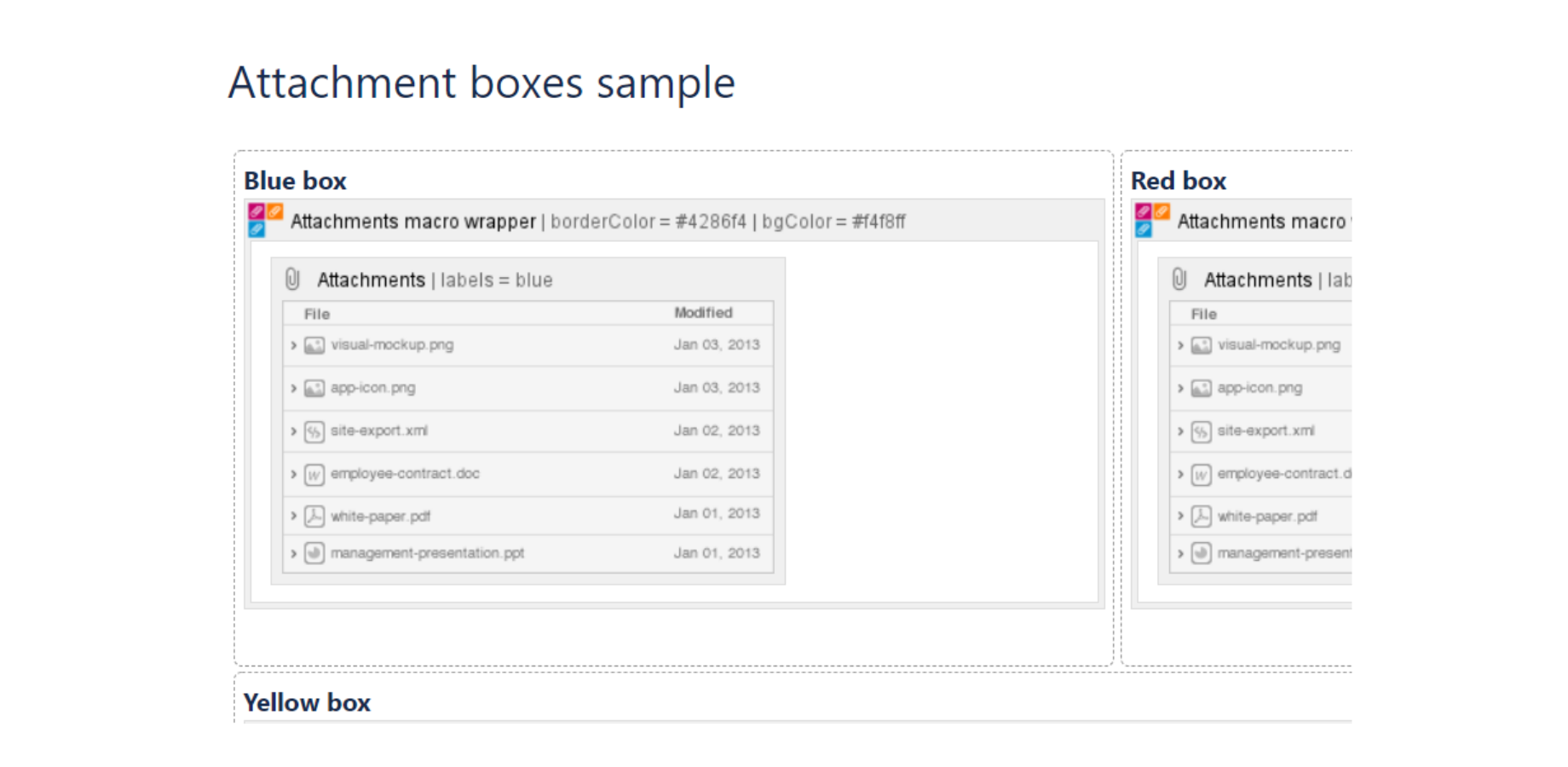Click the XML file icon for site-export.xml in Blue box
Image resolution: width=1568 pixels, height=767 pixels.
point(314,431)
